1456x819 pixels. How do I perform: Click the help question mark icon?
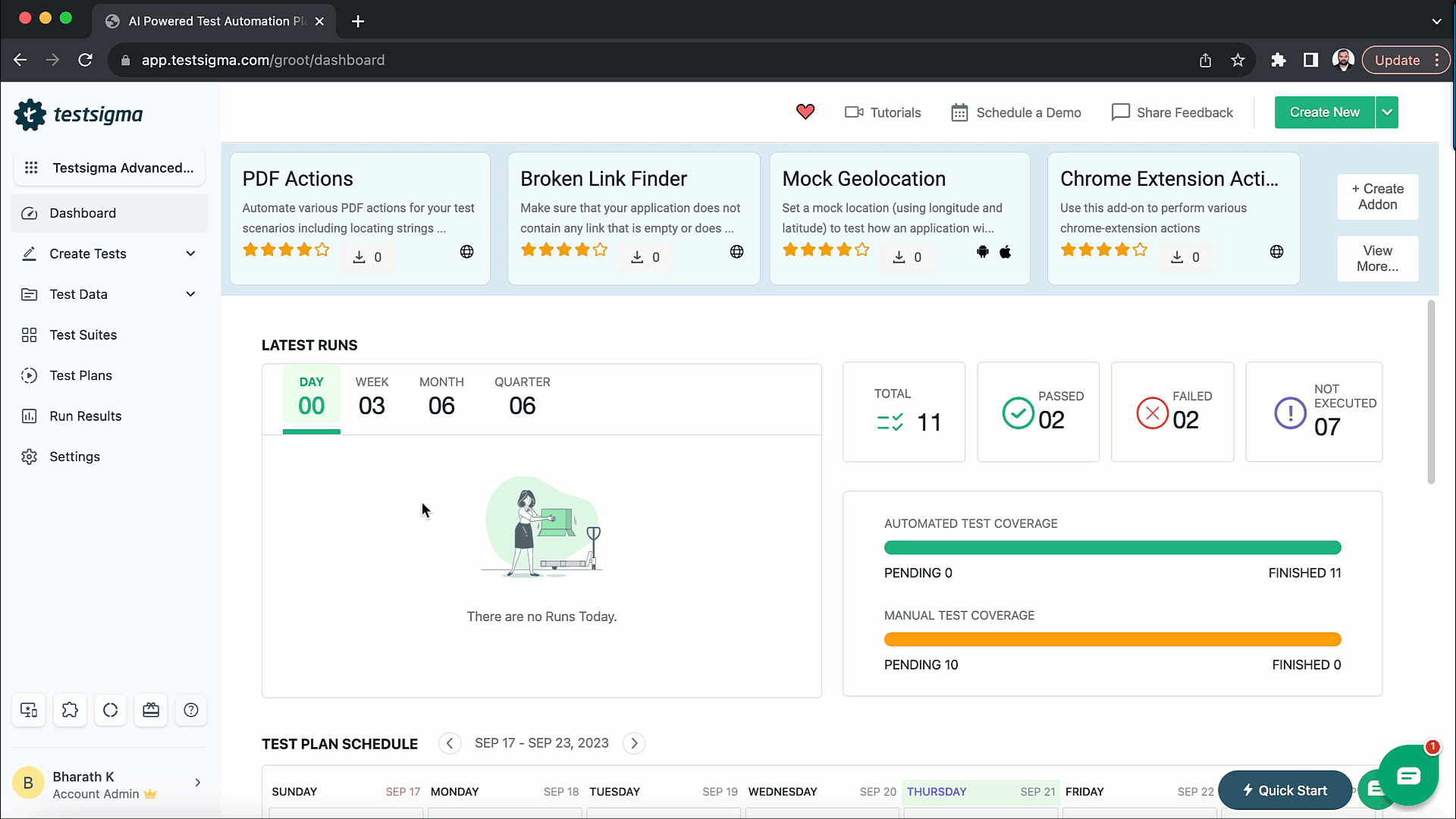coord(191,711)
